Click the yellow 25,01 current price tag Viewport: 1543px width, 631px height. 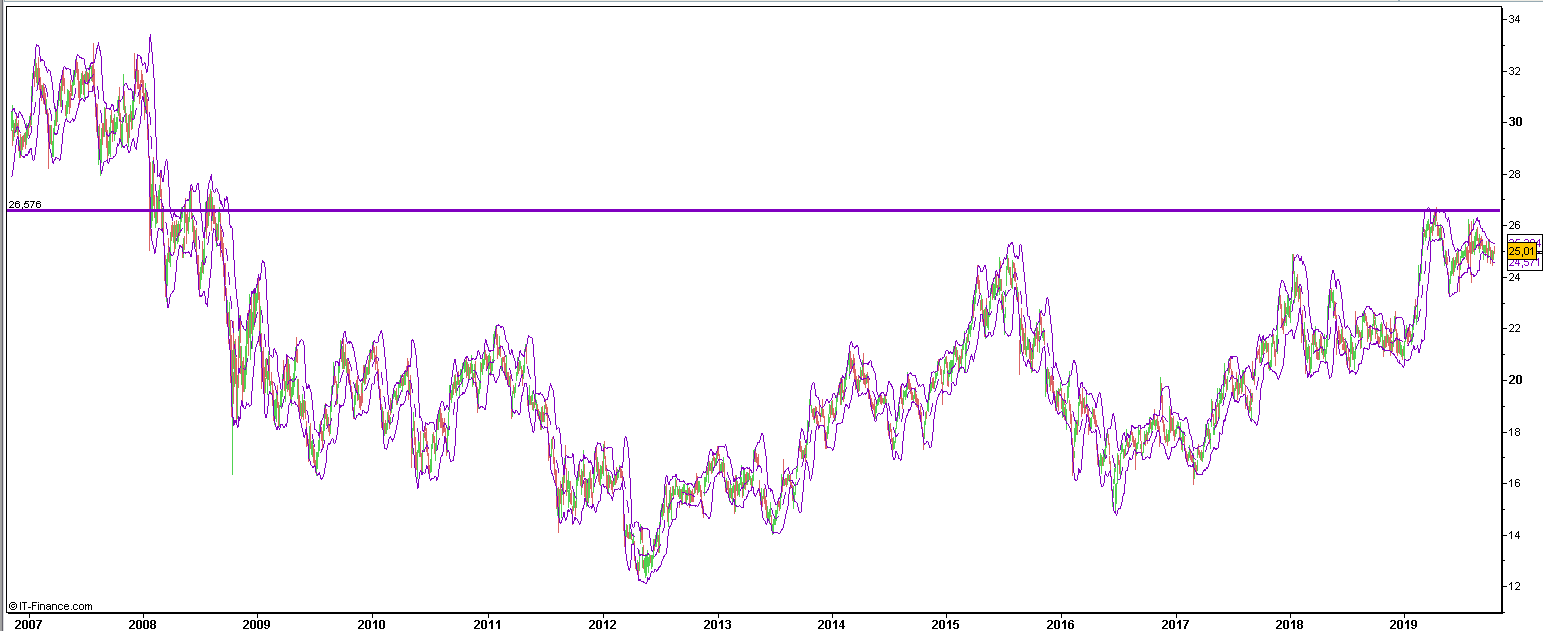pyautogui.click(x=1521, y=252)
